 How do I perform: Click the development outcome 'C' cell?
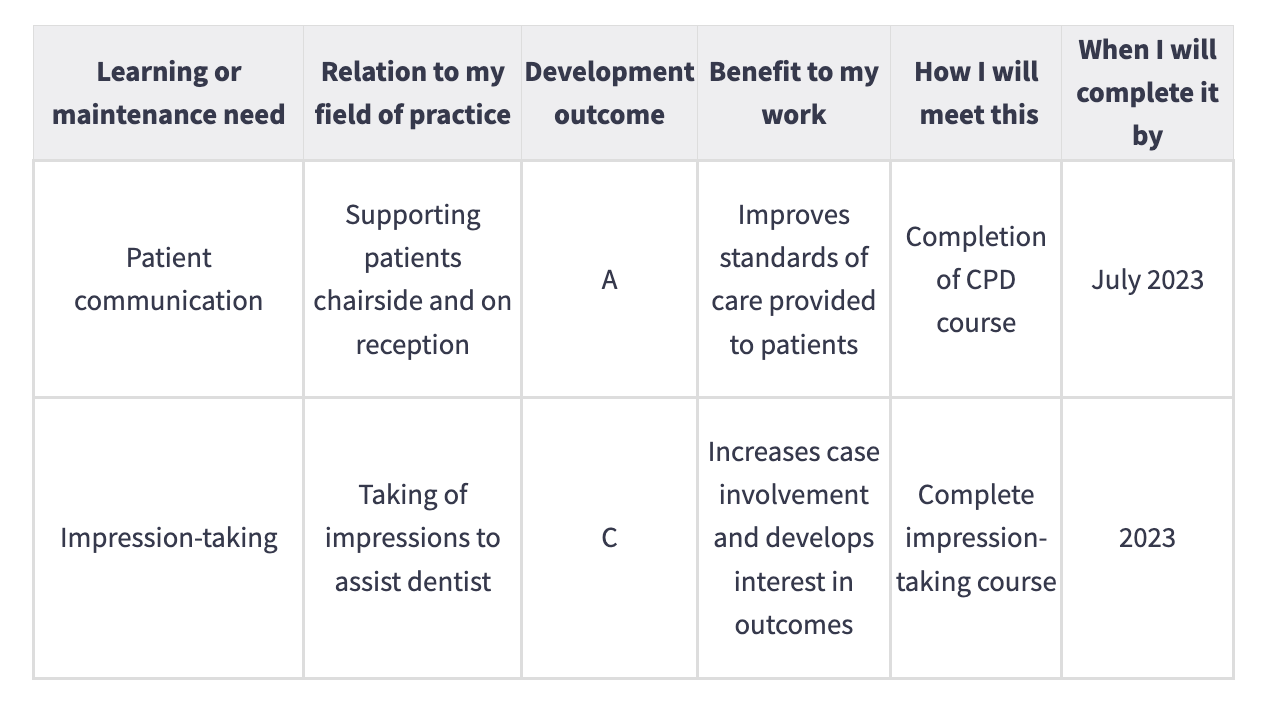pyautogui.click(x=609, y=538)
